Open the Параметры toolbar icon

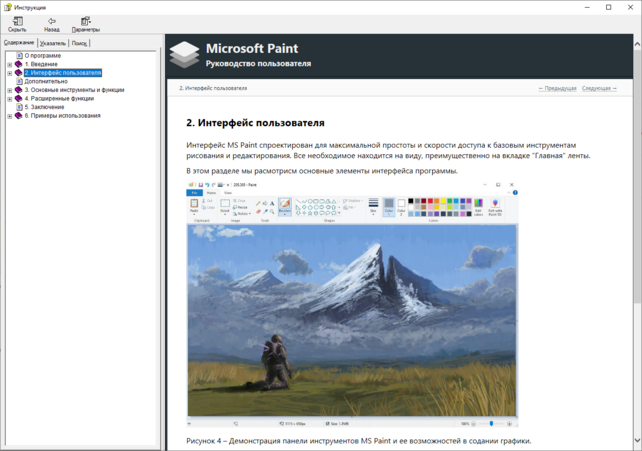coord(85,24)
